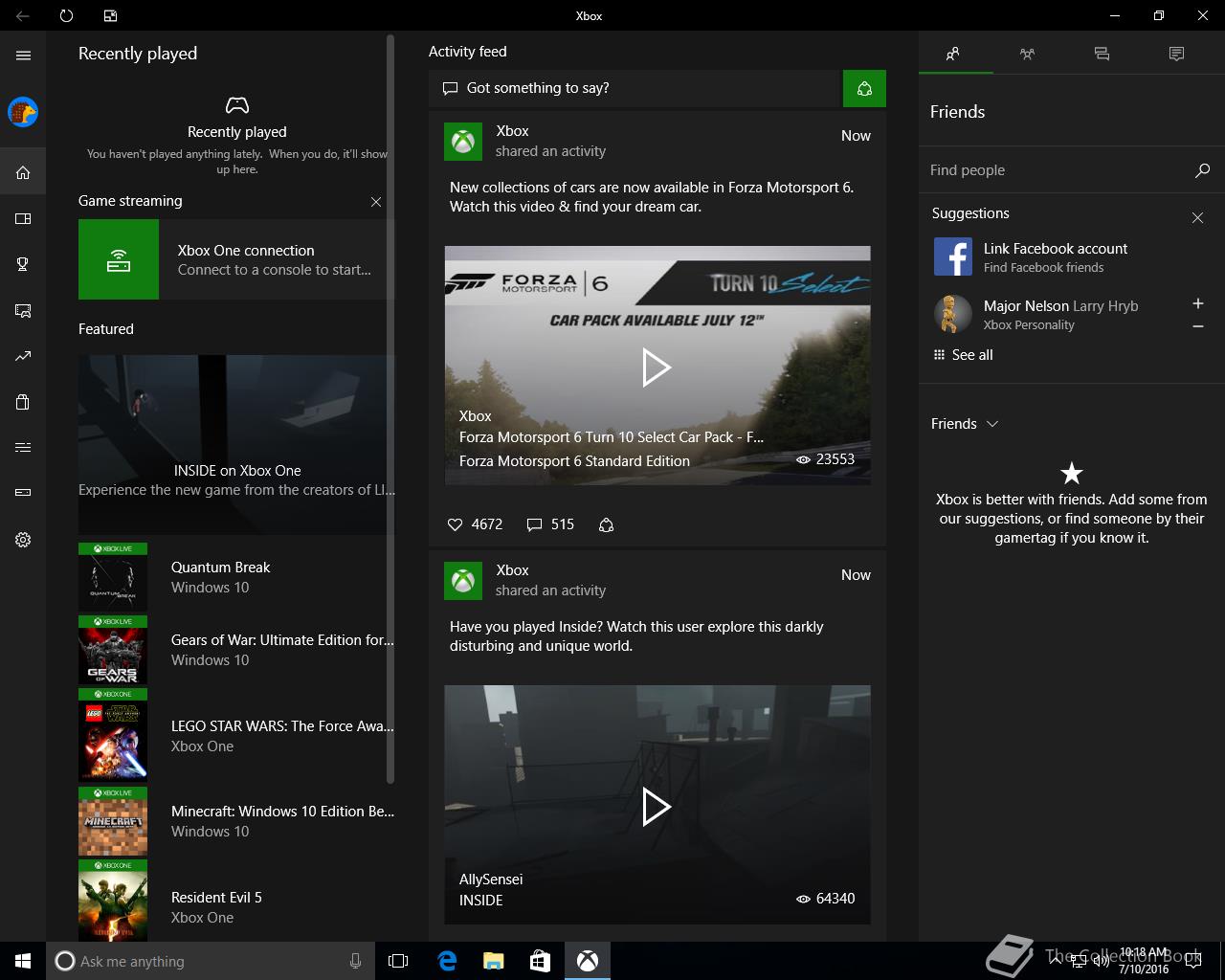Viewport: 1225px width, 980px height.
Task: Switch to the Parties tab
Action: tap(1028, 55)
